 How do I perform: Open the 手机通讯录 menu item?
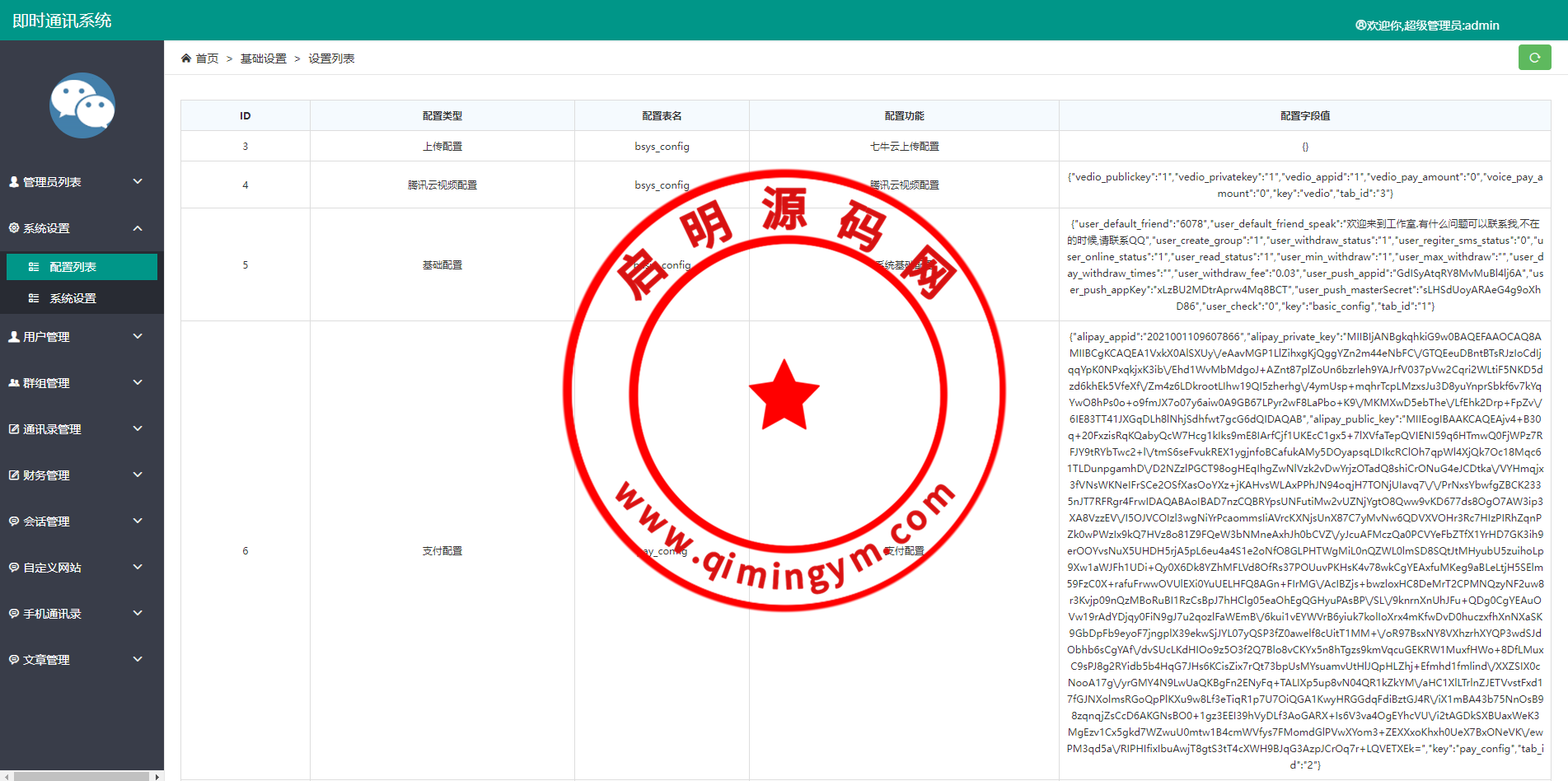(x=52, y=614)
